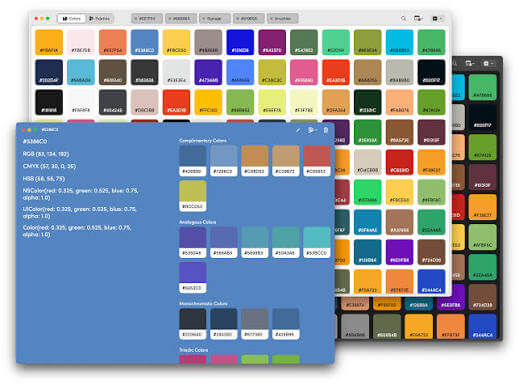Image resolution: width=519 pixels, height=385 pixels.
Task: Select the olive swatch in dark window's bottom row
Action: (387, 327)
